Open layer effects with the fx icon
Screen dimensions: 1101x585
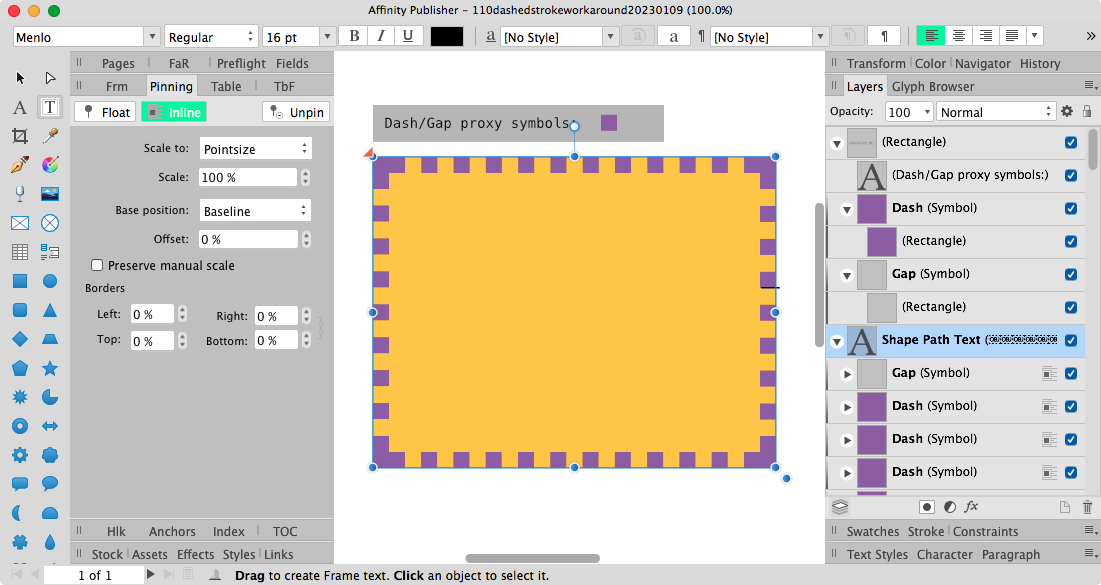[x=970, y=507]
